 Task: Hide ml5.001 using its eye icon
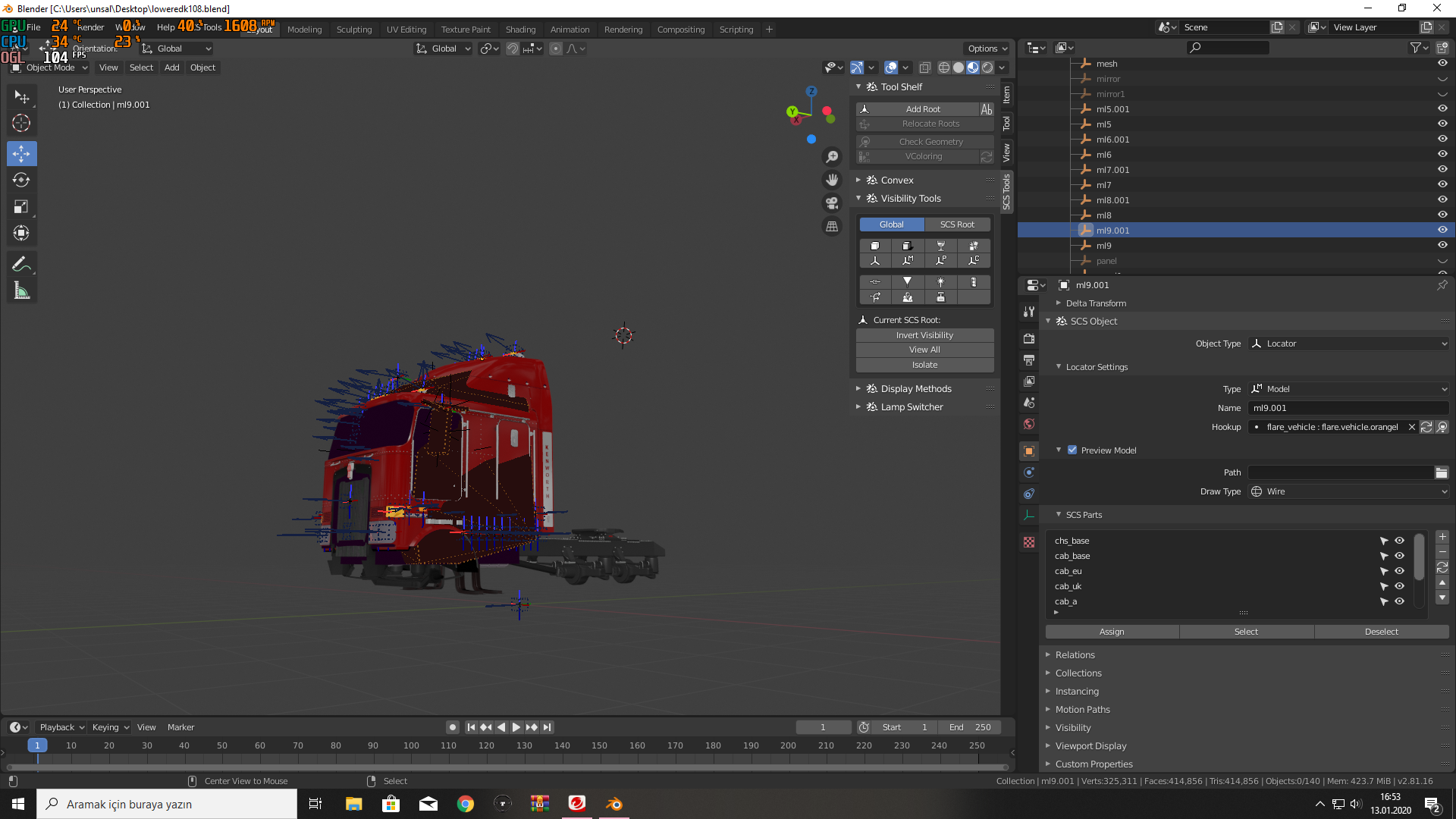pos(1442,109)
